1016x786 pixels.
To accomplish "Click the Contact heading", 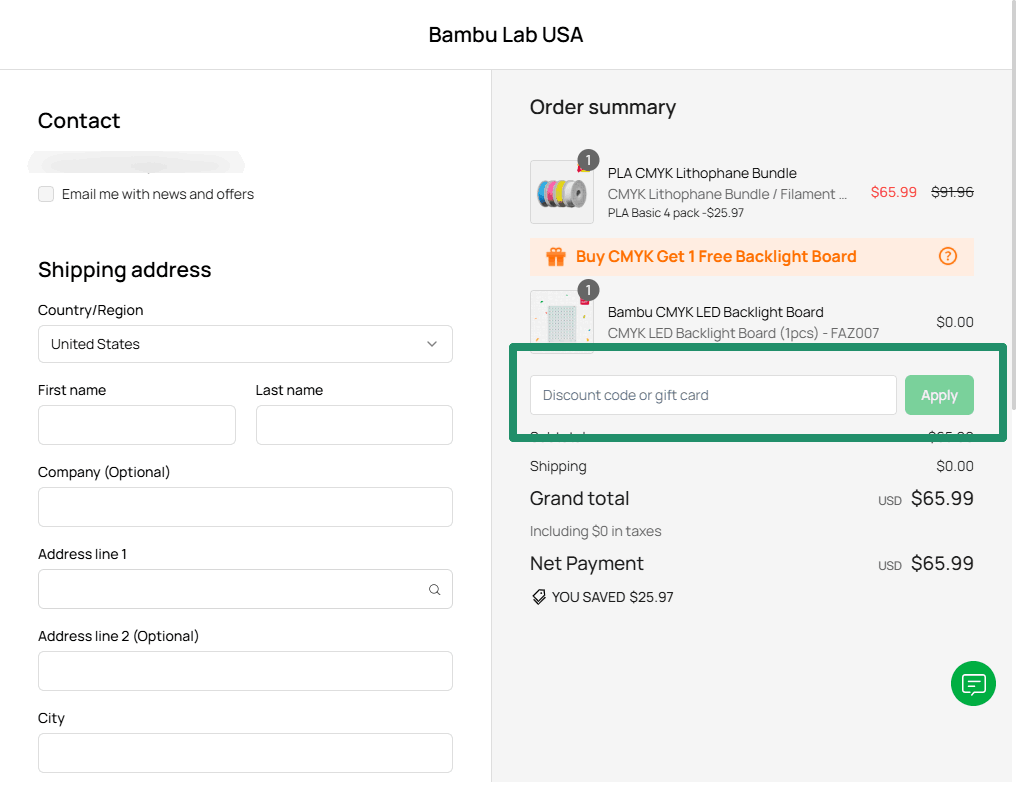I will pos(79,121).
